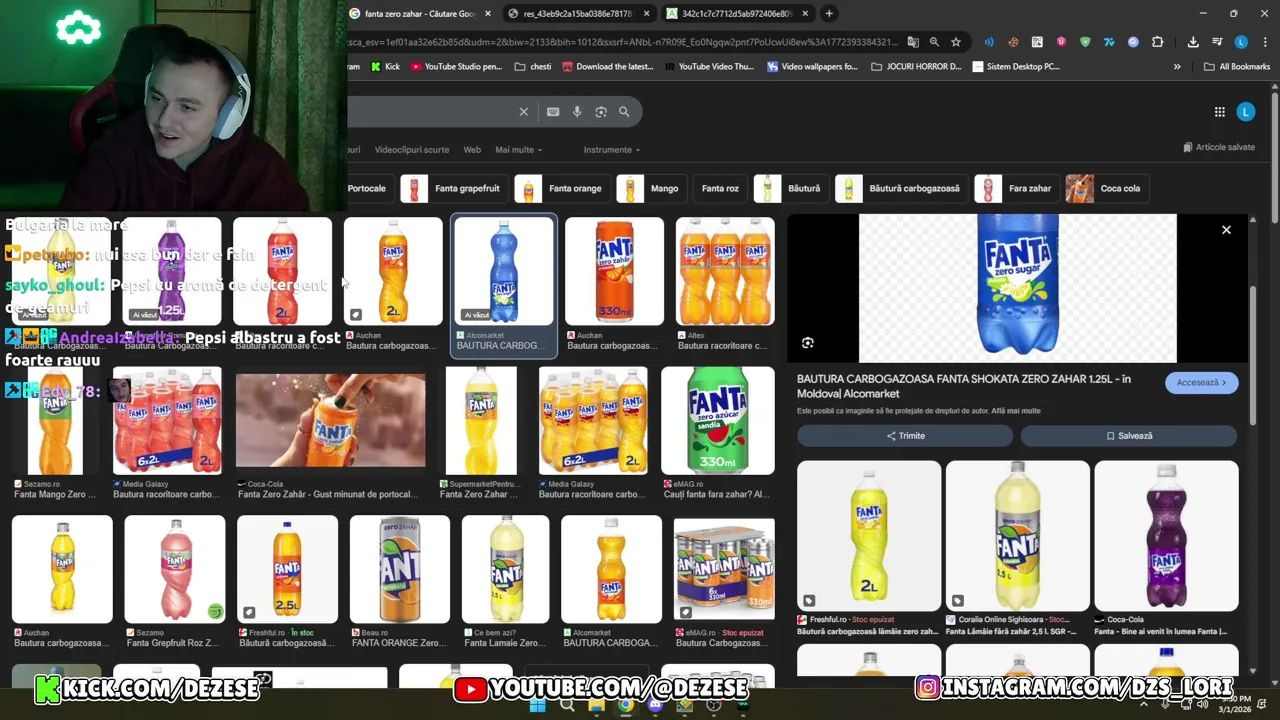Click 'Trimite' share button
The height and width of the screenshot is (720, 1280).
point(905,436)
